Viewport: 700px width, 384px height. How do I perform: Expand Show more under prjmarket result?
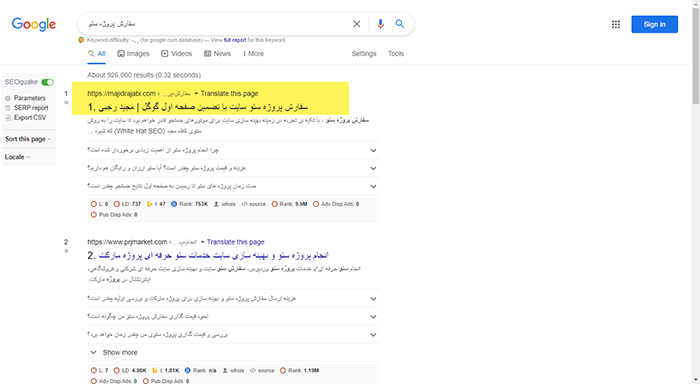[x=114, y=352]
